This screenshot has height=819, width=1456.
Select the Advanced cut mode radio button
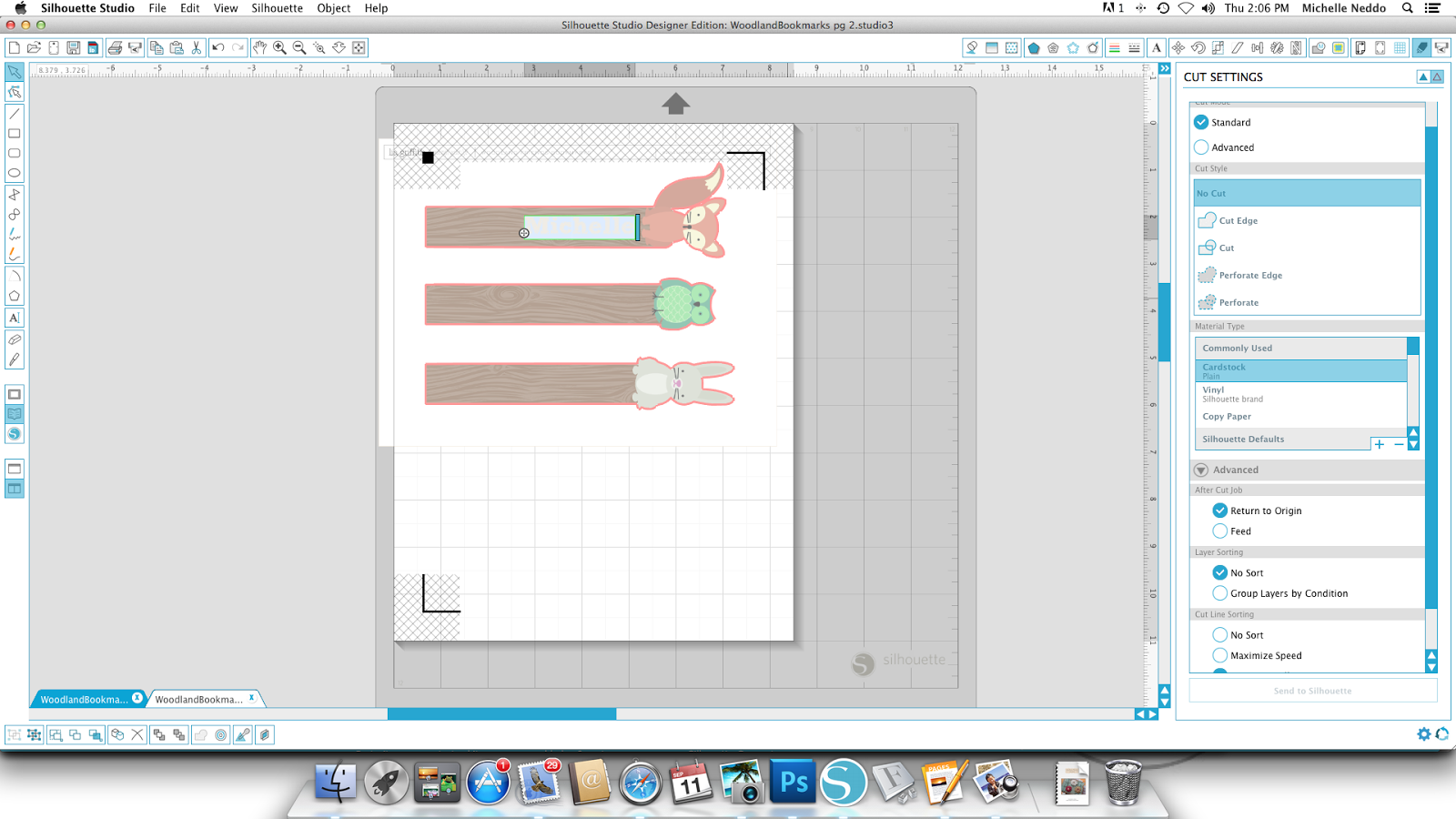point(1201,147)
